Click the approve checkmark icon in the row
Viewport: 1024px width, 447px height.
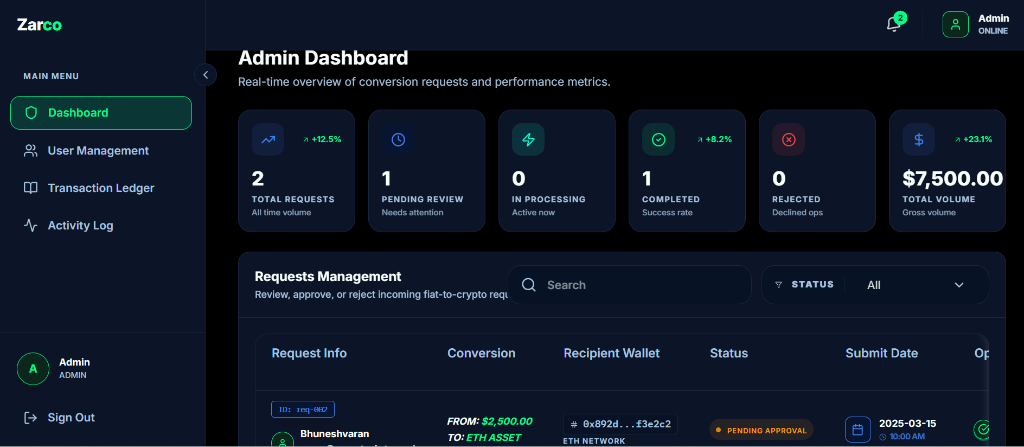point(983,429)
